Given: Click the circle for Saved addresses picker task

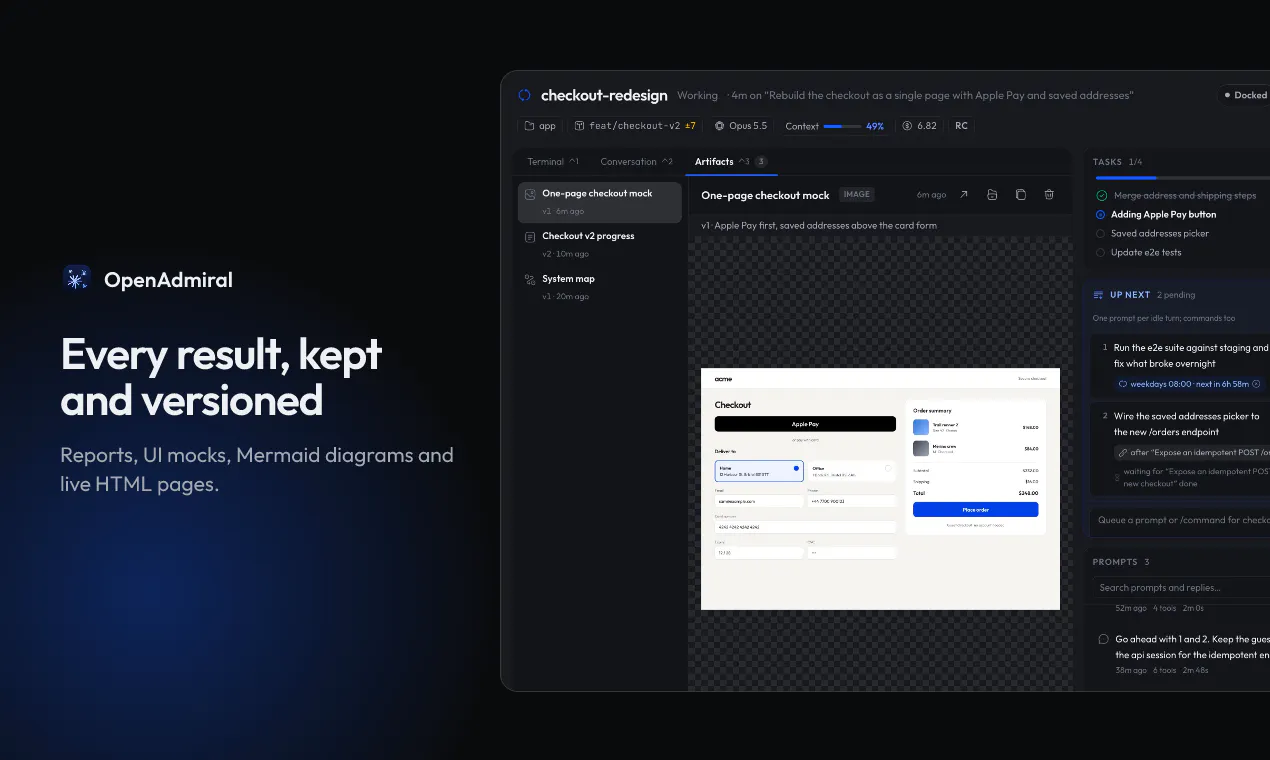Looking at the screenshot, I should [x=1101, y=234].
